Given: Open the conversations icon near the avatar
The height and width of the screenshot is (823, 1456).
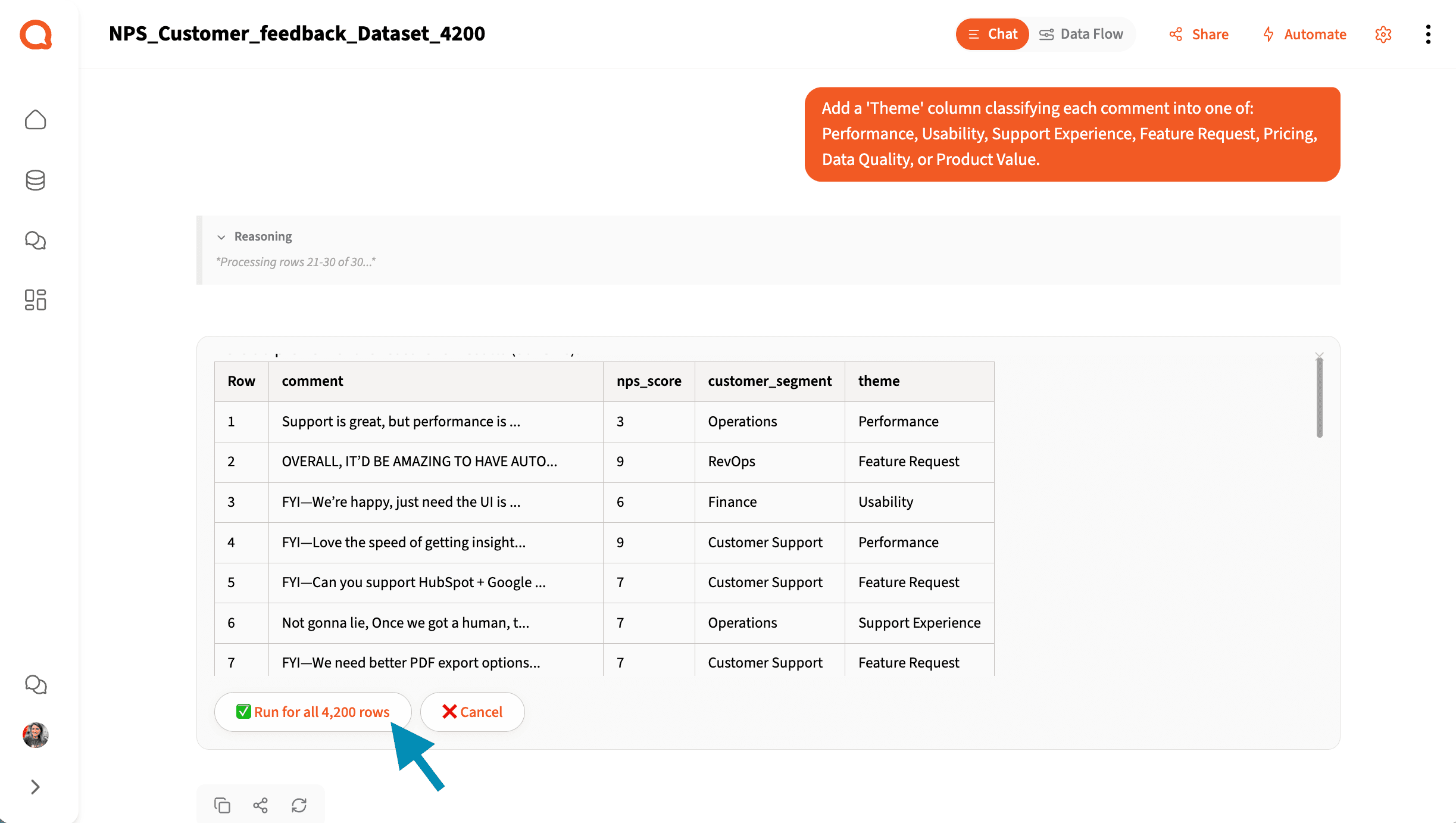Looking at the screenshot, I should click(35, 685).
